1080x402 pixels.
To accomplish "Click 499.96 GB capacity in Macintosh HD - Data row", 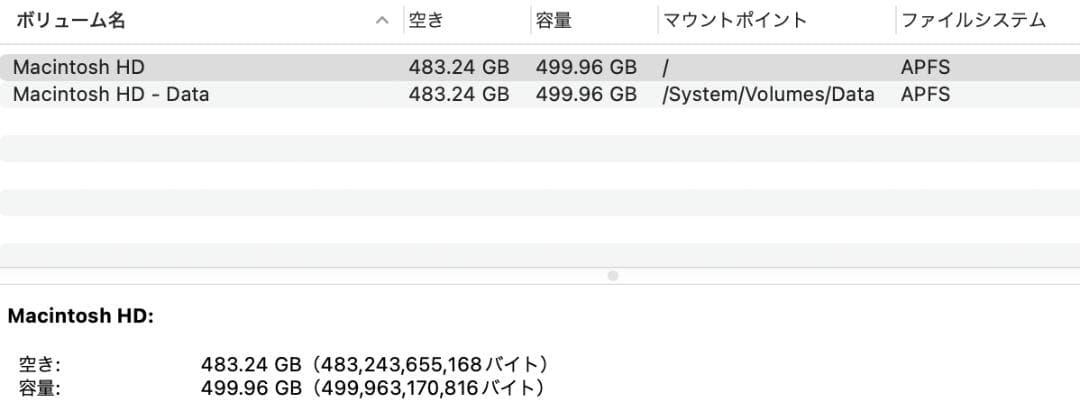I will coord(586,94).
